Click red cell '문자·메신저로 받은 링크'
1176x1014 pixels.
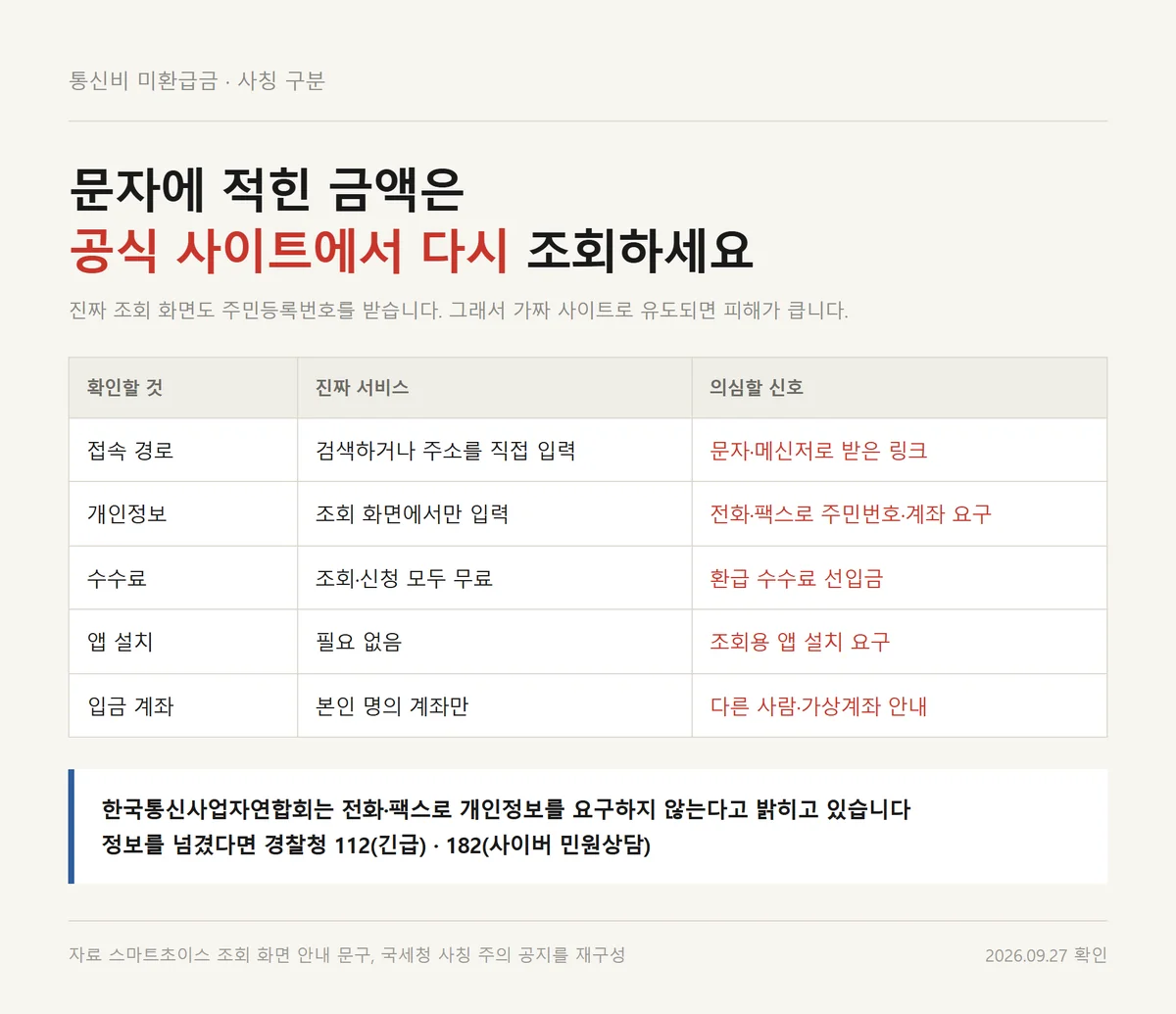[x=818, y=451]
